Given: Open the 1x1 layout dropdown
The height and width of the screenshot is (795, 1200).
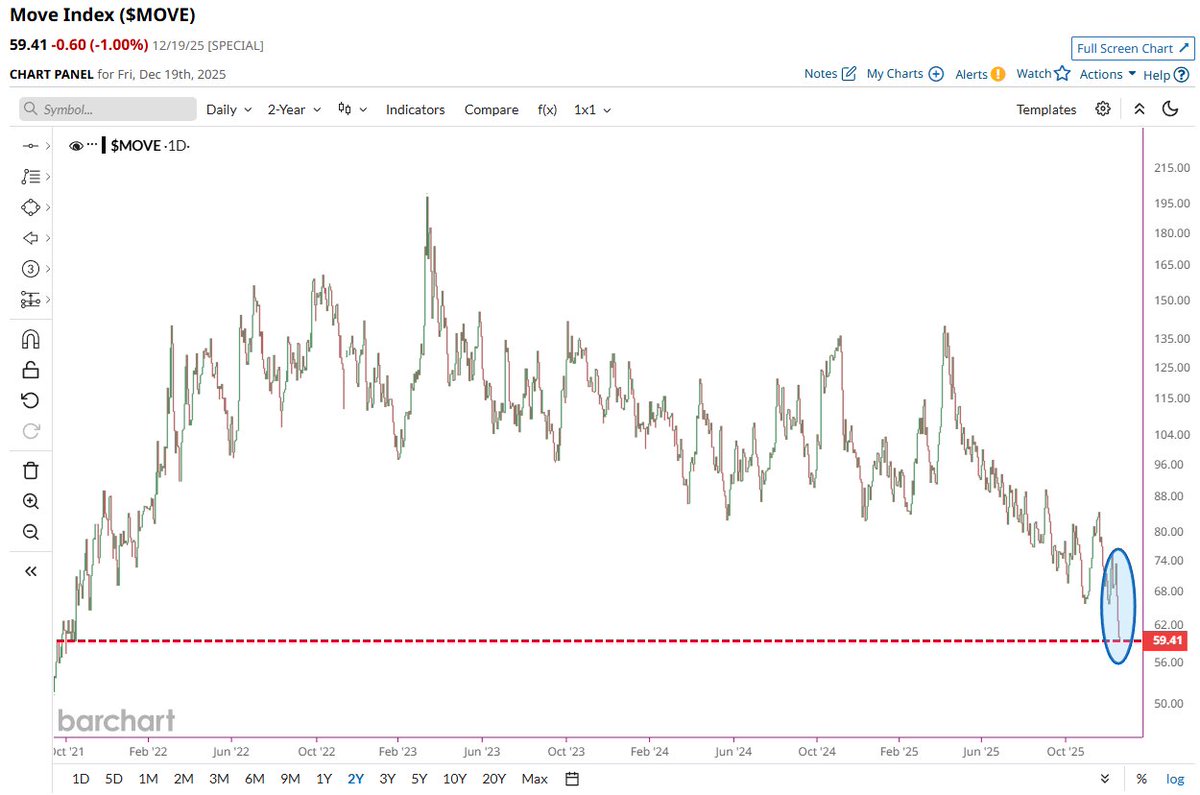Looking at the screenshot, I should point(591,109).
